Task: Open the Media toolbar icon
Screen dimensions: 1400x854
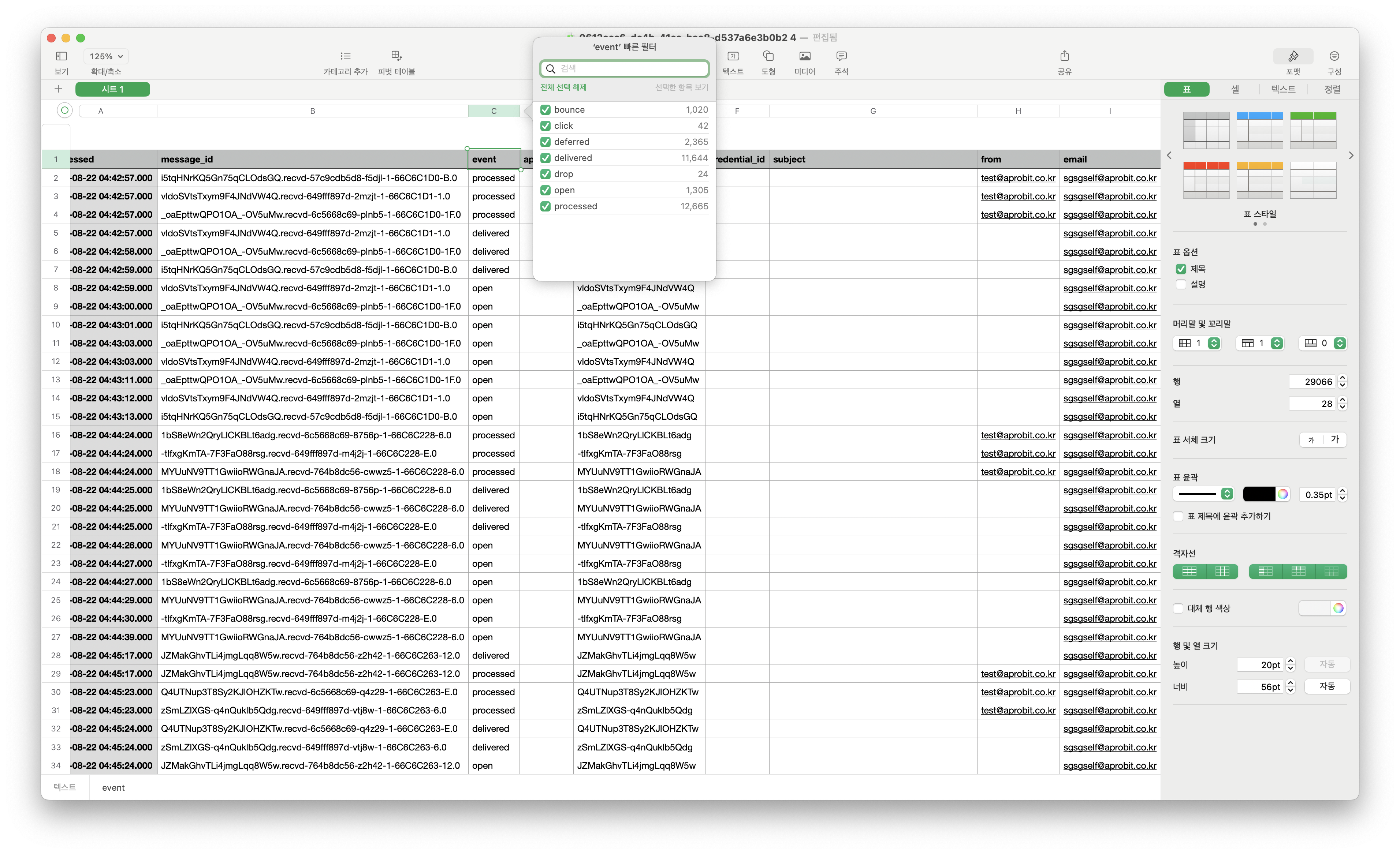Action: point(805,56)
